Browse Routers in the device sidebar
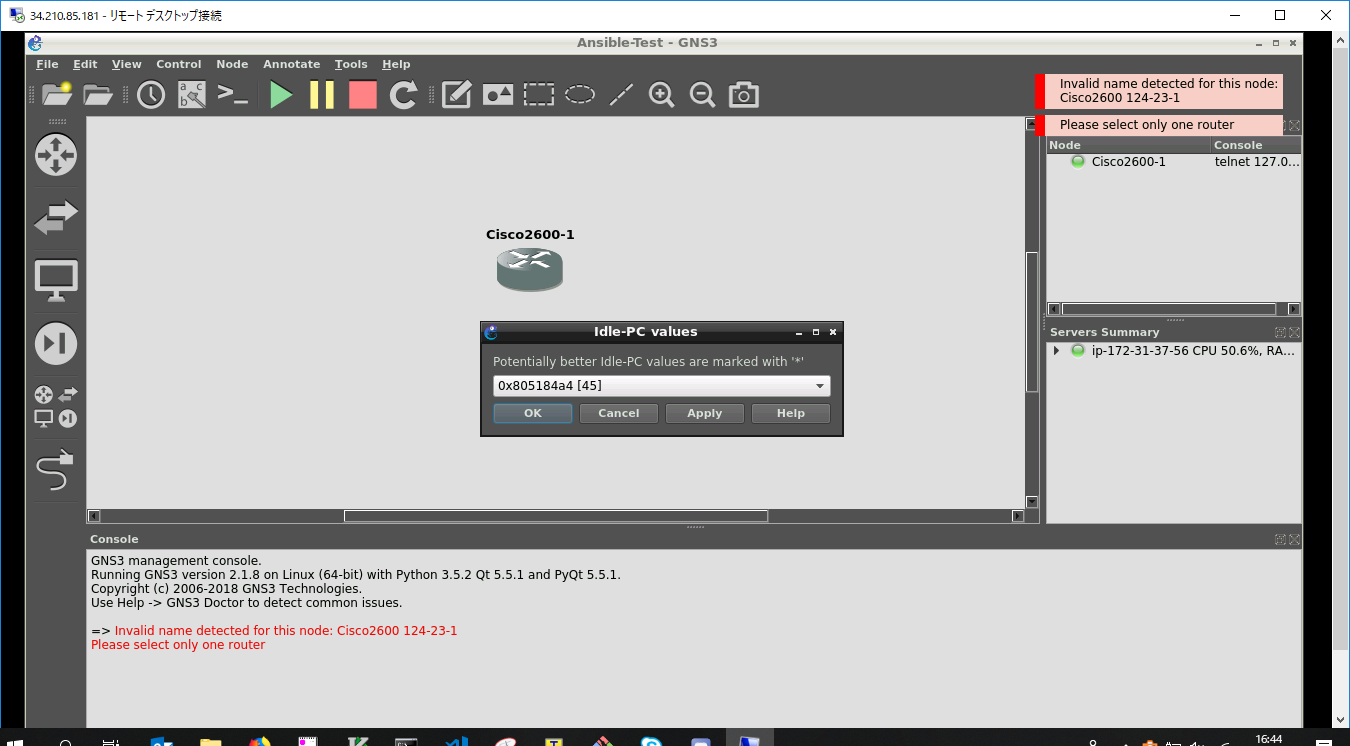 (56, 155)
